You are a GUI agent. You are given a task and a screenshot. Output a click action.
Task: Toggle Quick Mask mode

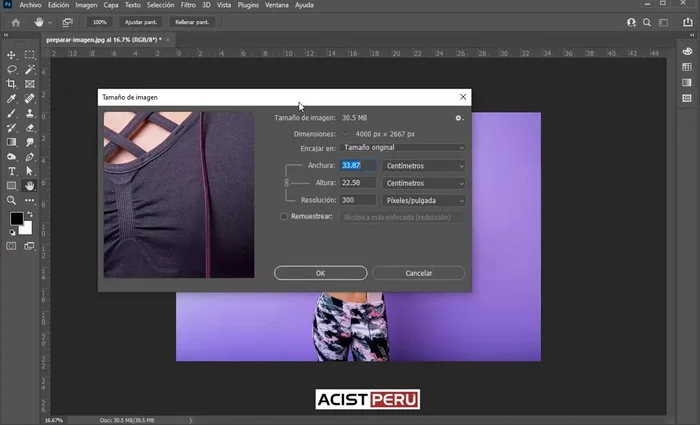click(x=11, y=246)
